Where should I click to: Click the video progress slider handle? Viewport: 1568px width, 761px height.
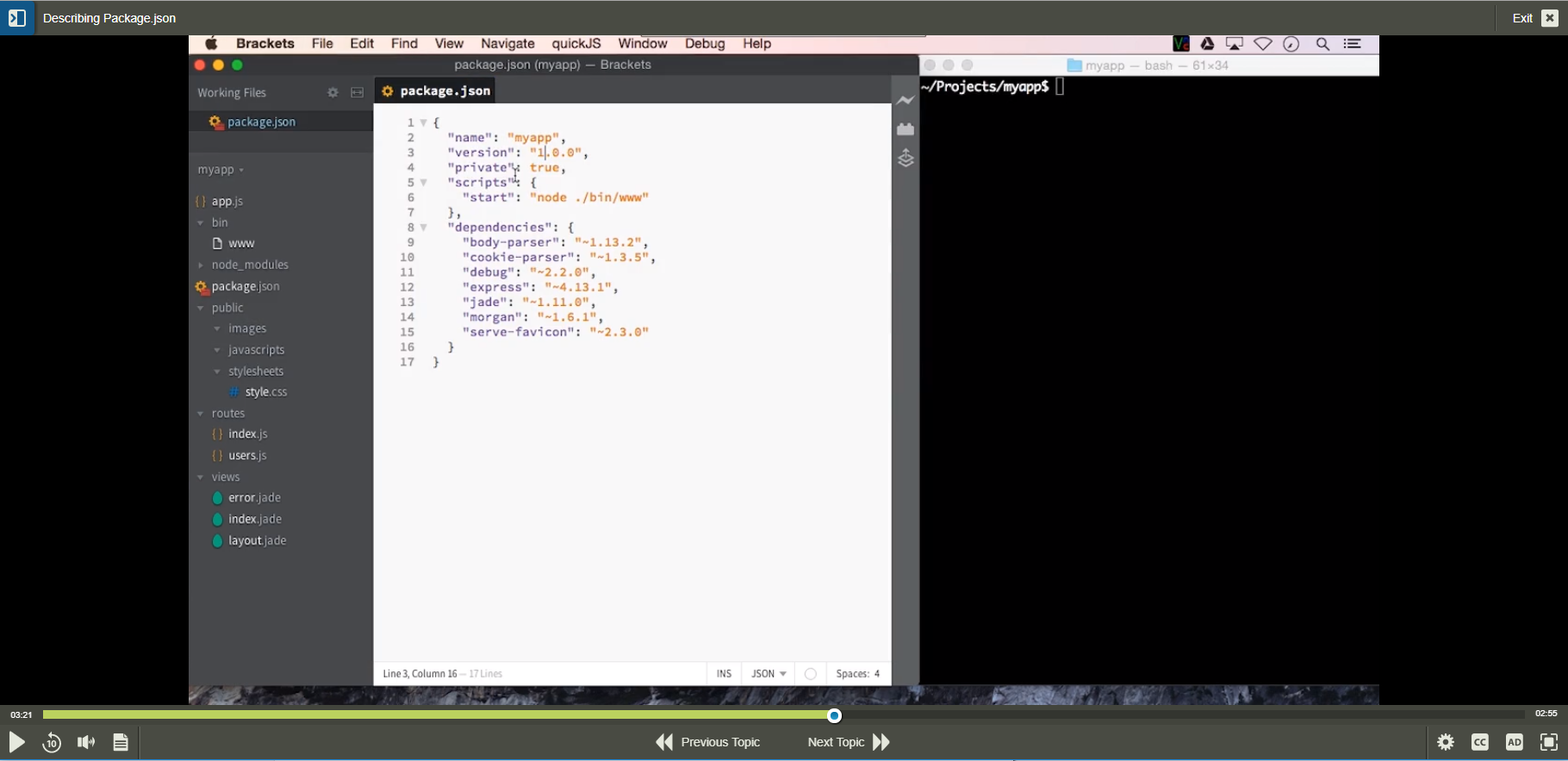click(x=835, y=715)
